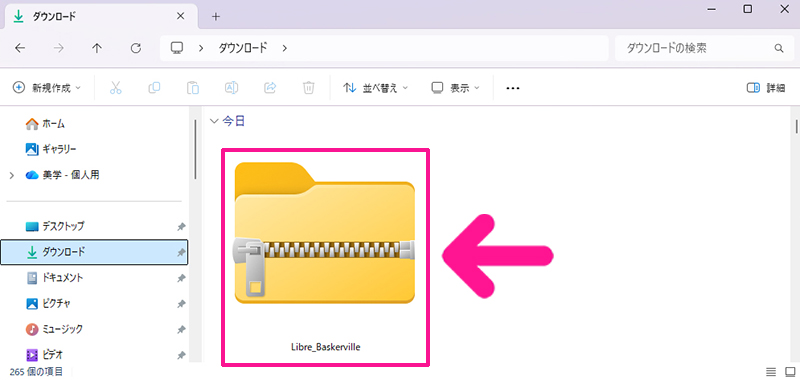Expand chevron after the PC icon in address bar

click(201, 48)
